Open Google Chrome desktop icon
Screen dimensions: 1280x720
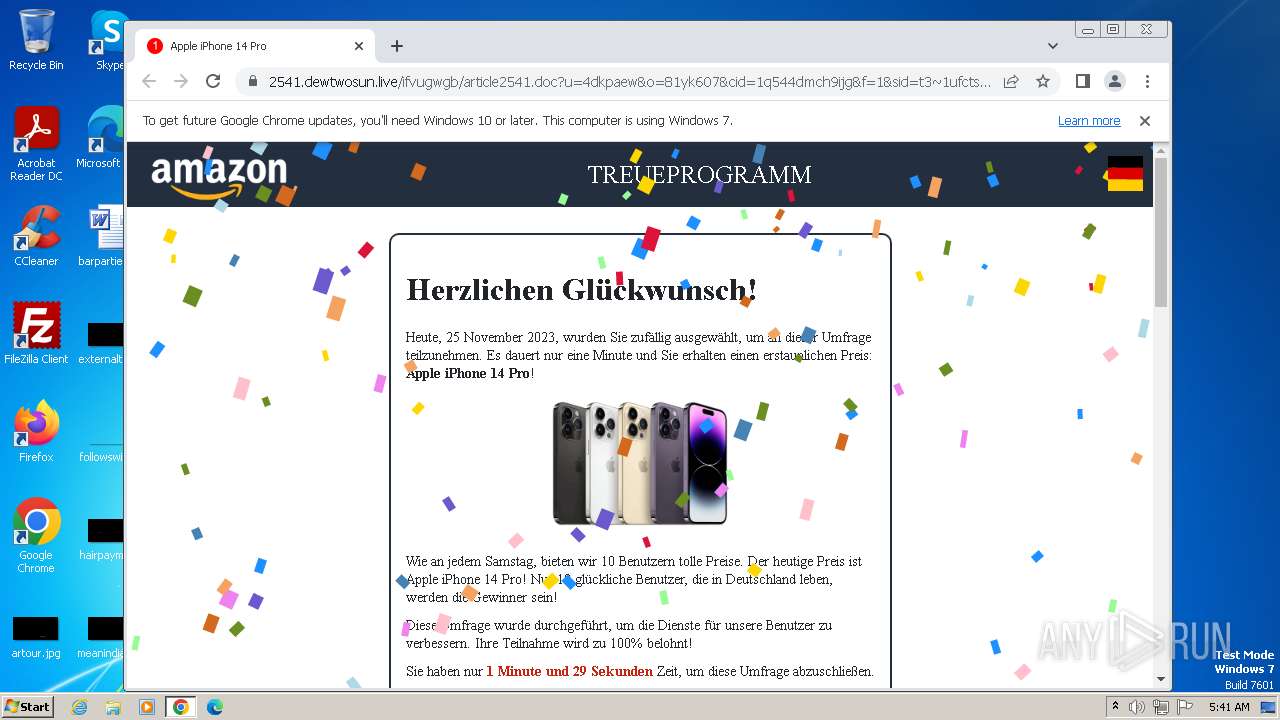click(36, 536)
